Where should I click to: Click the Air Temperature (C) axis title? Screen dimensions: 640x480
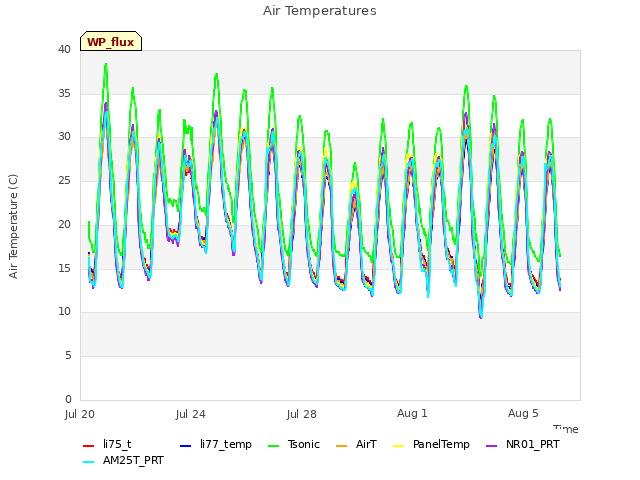[13, 226]
